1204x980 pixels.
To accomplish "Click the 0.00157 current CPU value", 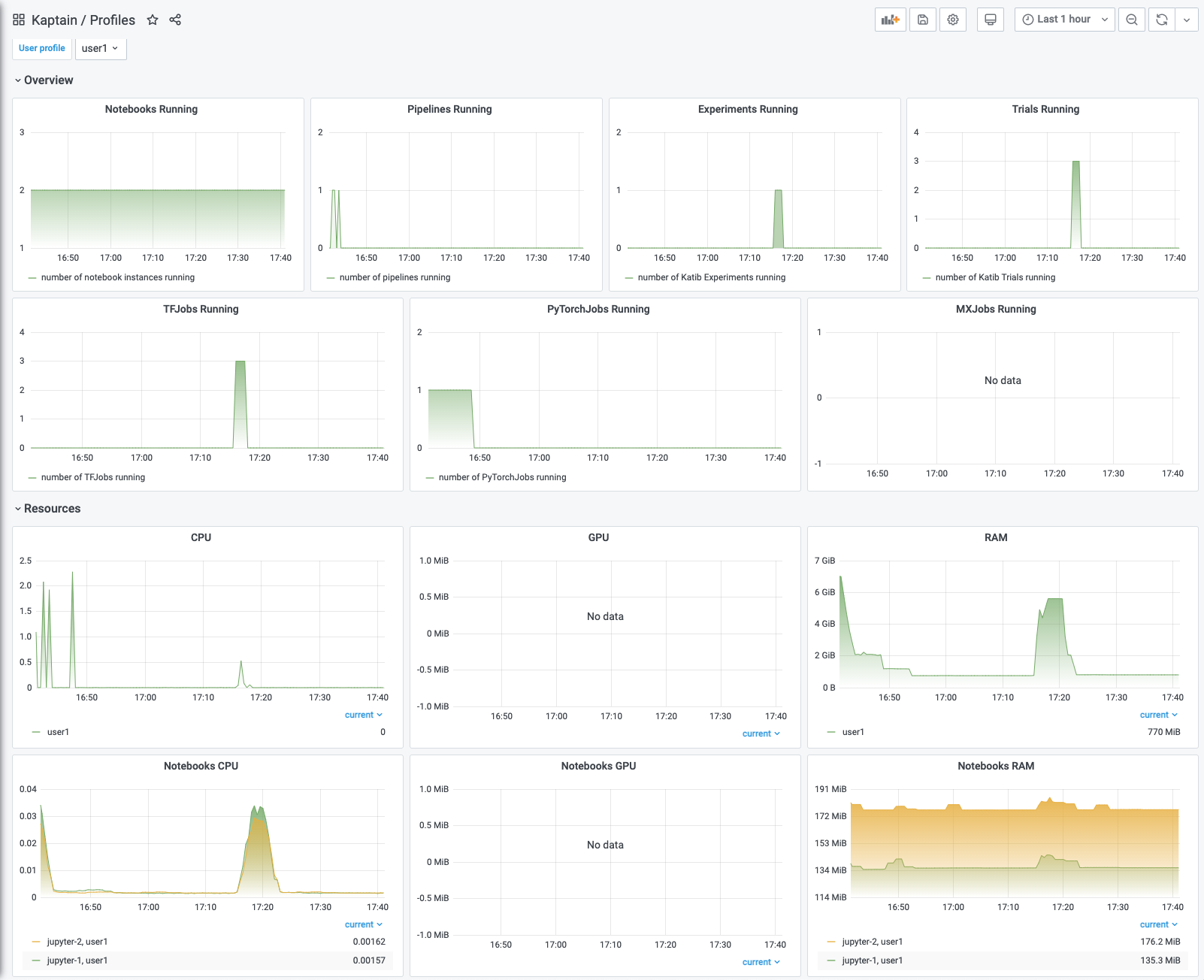I will point(369,960).
